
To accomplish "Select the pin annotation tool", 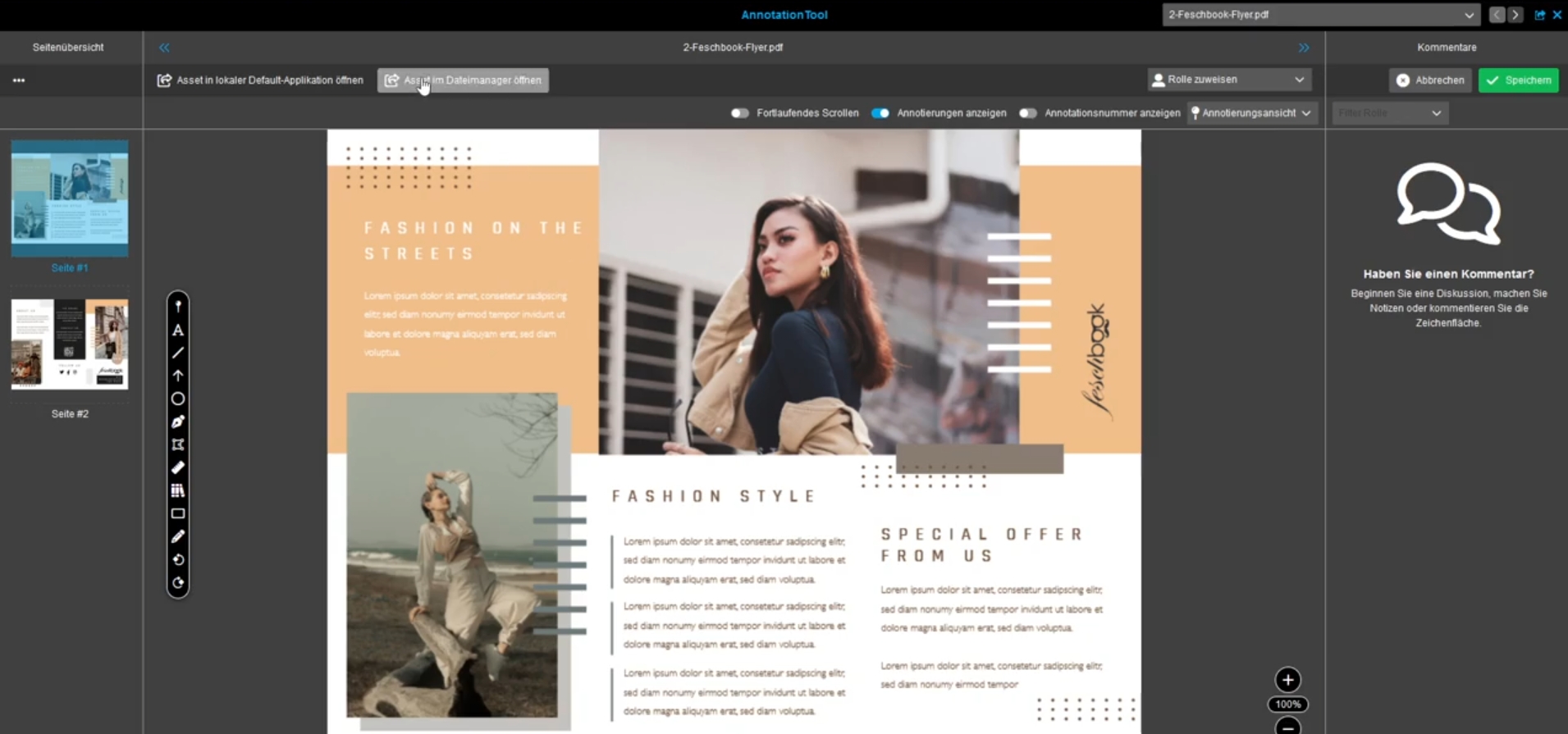I will pos(178,307).
